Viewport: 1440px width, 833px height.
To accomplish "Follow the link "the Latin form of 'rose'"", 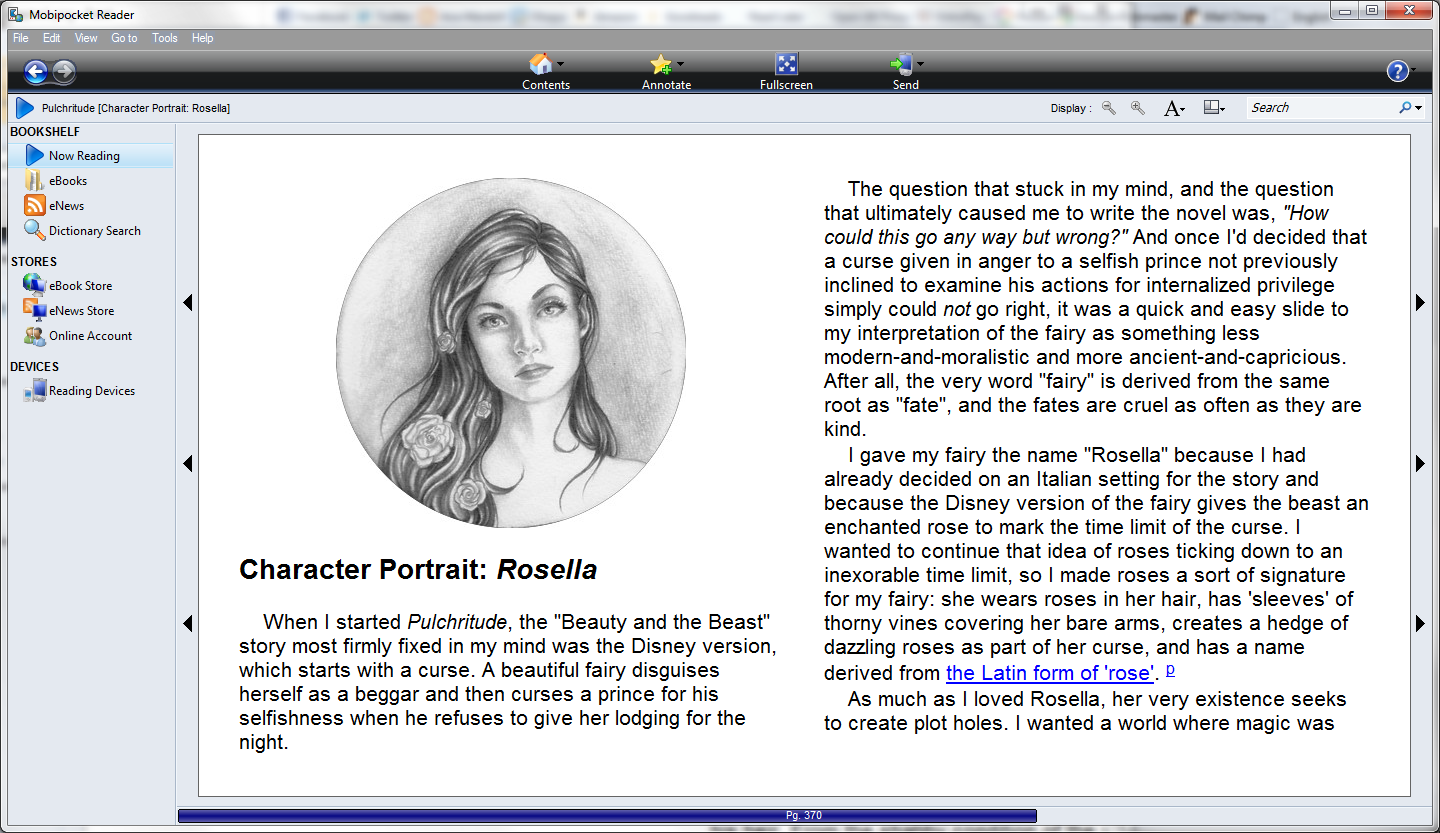I will pyautogui.click(x=1050, y=672).
